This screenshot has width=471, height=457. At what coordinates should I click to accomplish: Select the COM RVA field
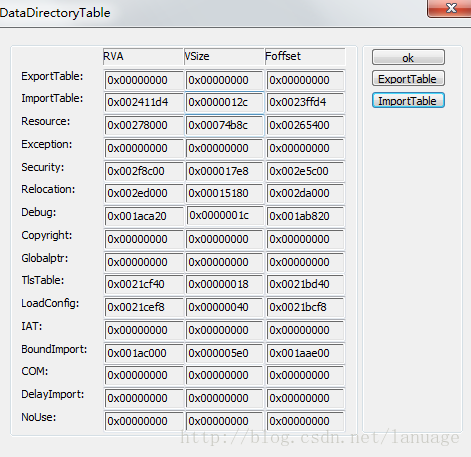pyautogui.click(x=144, y=375)
